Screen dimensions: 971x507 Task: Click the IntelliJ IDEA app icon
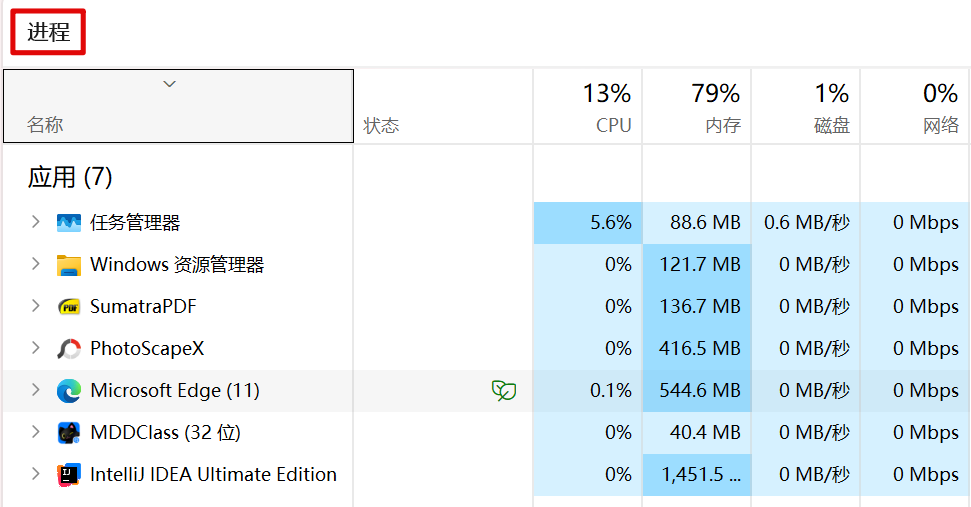point(69,475)
